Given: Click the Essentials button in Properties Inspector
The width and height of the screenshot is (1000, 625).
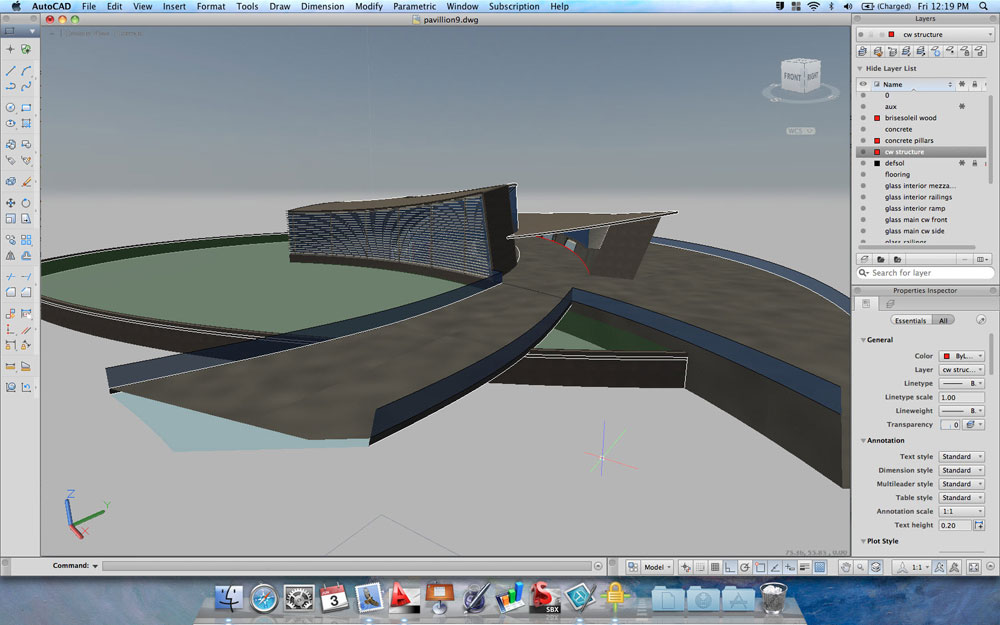Looking at the screenshot, I should click(x=911, y=320).
